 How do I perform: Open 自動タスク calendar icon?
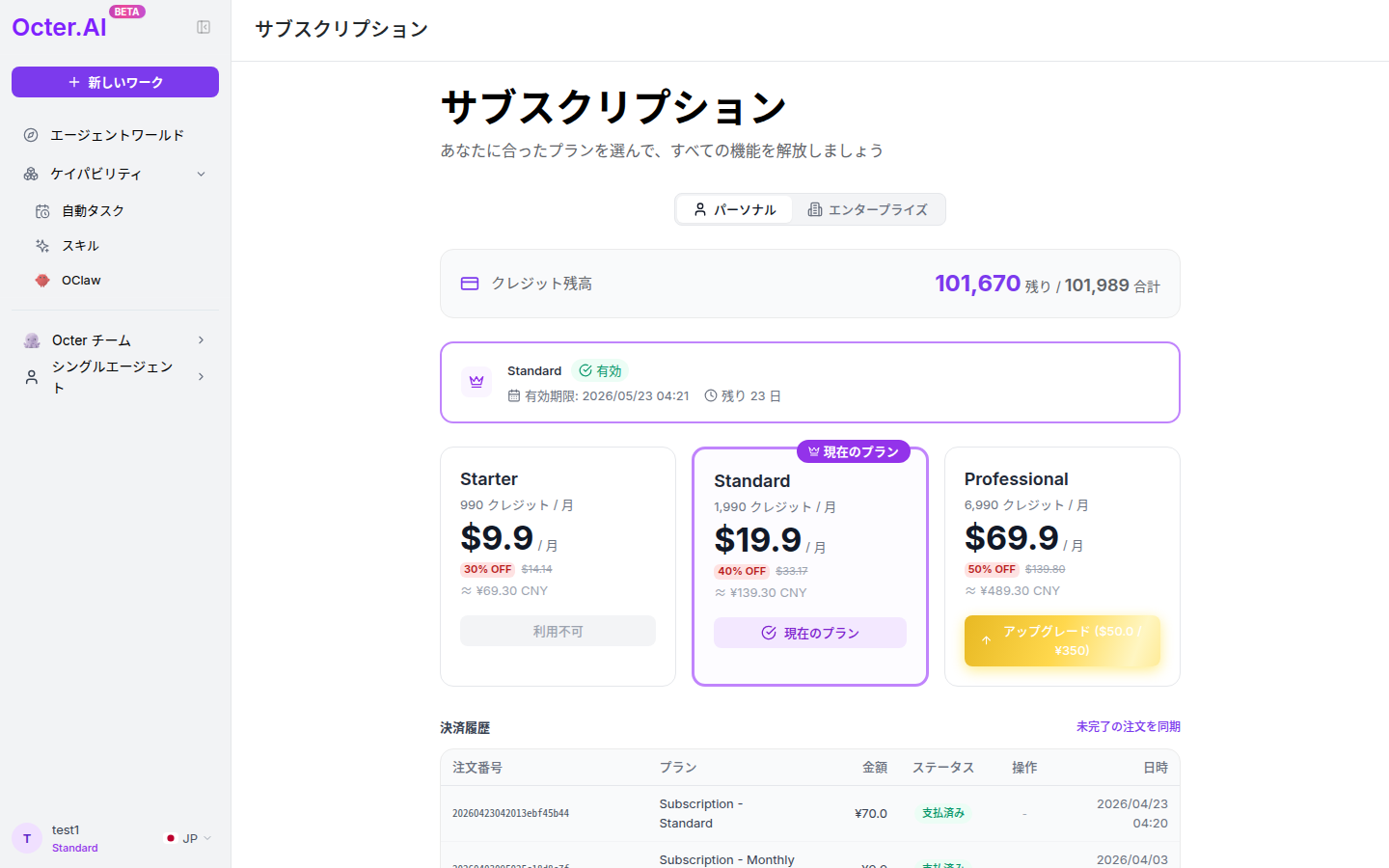42,211
